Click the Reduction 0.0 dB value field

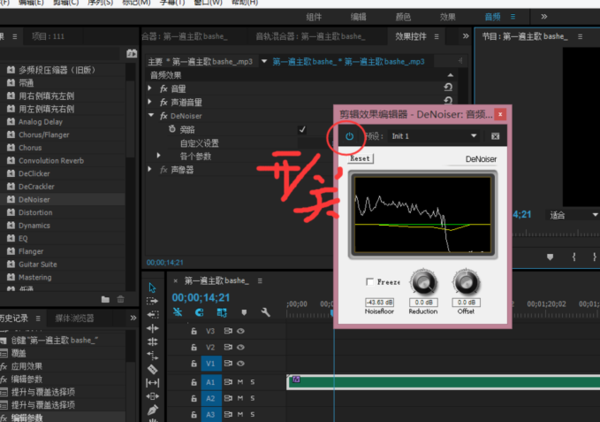point(424,302)
